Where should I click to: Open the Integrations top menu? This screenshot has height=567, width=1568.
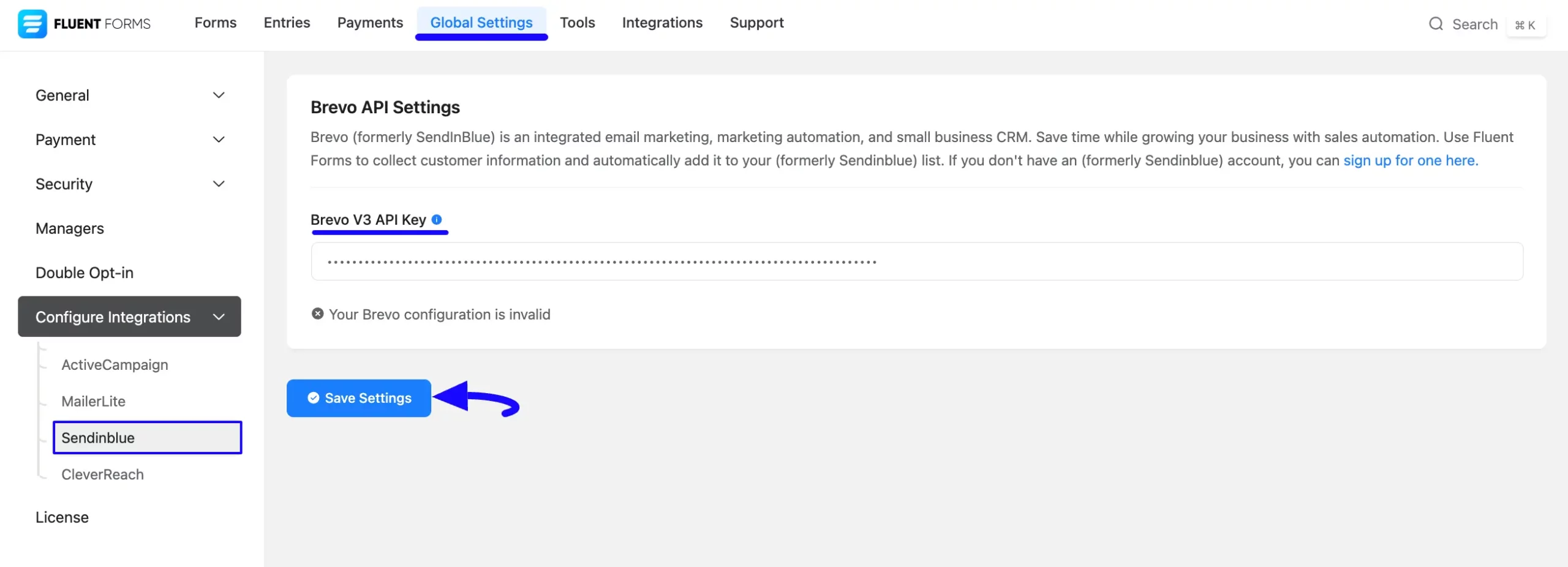click(662, 23)
